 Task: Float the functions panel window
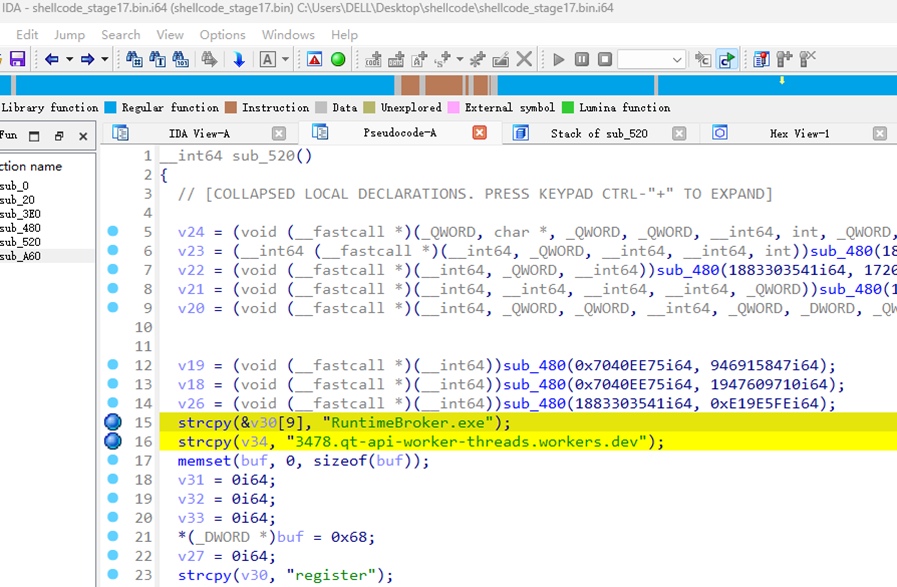[59, 136]
